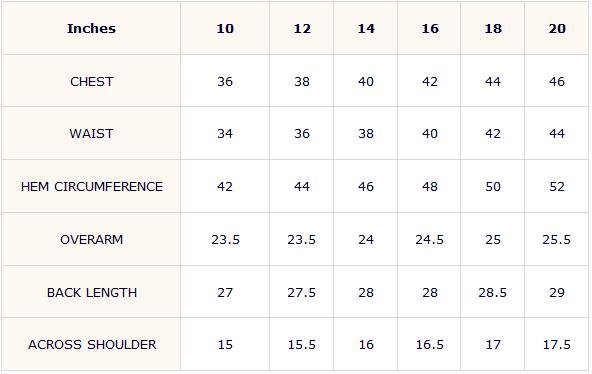
Task: Click the OVERARM row label
Action: point(91,240)
